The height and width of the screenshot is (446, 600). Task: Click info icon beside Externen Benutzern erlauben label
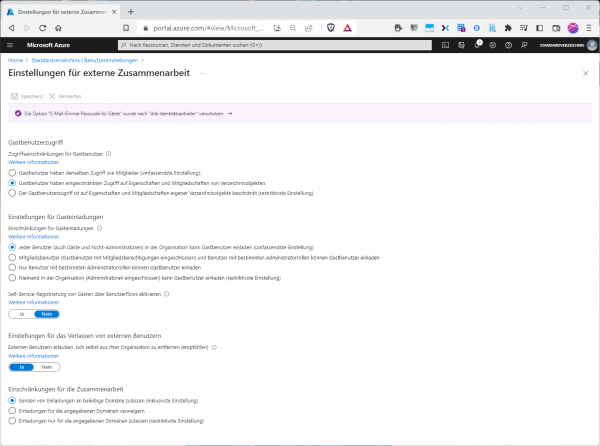pyautogui.click(x=214, y=347)
